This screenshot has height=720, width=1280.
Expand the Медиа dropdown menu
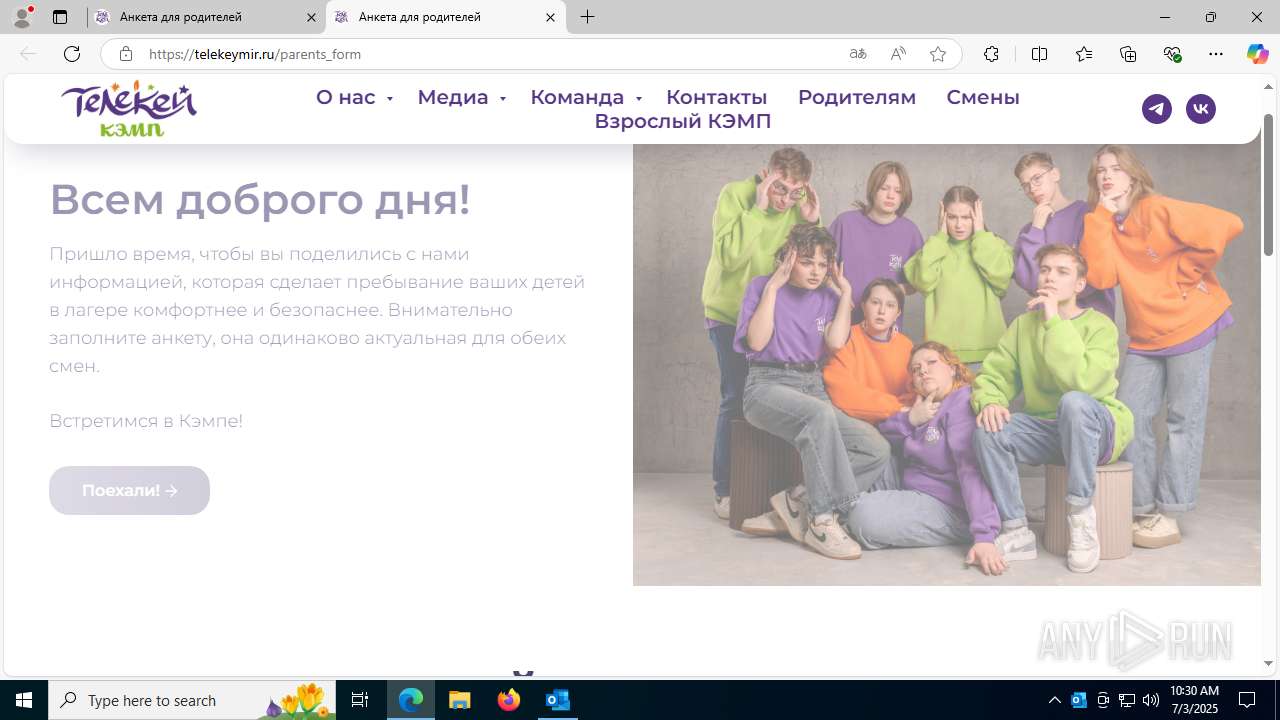462,97
